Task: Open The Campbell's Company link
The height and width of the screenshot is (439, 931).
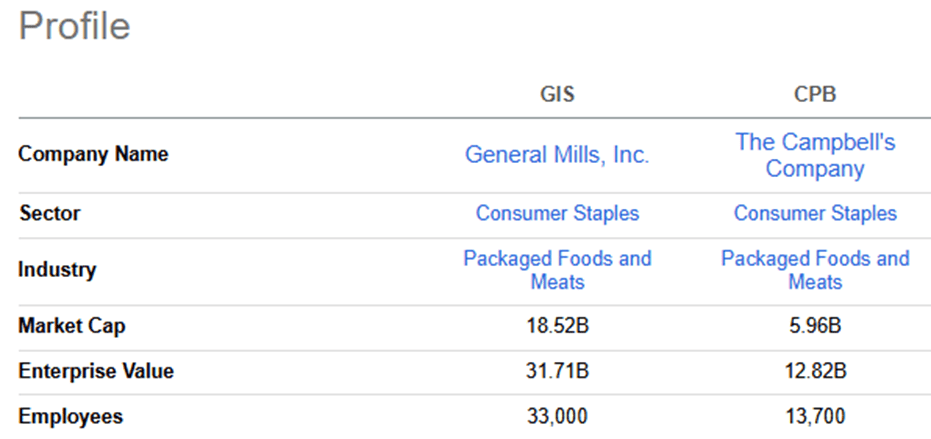Action: pyautogui.click(x=815, y=155)
